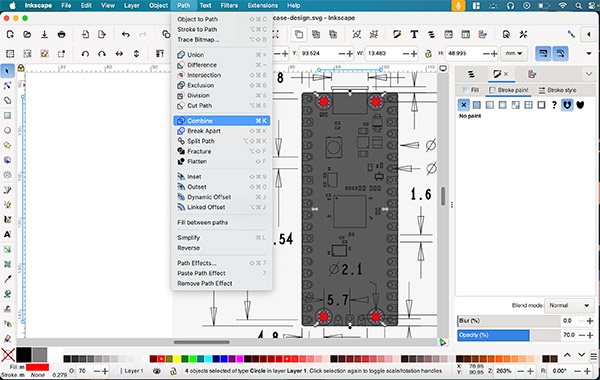
Task: Expand dock panel chevron menu
Action: [589, 74]
